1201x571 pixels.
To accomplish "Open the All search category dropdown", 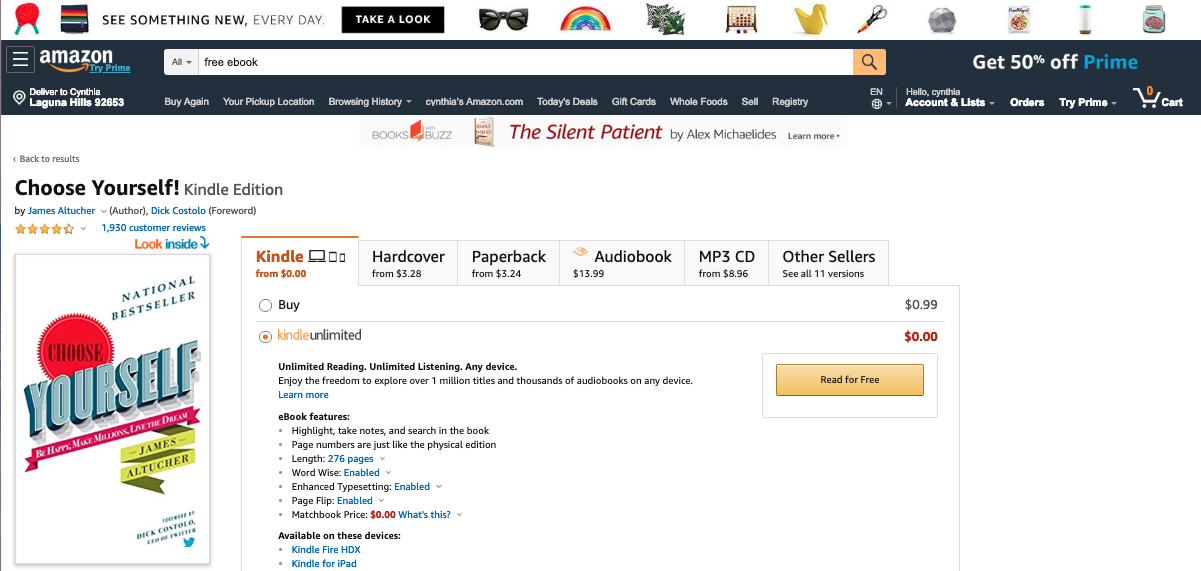I will click(x=181, y=62).
